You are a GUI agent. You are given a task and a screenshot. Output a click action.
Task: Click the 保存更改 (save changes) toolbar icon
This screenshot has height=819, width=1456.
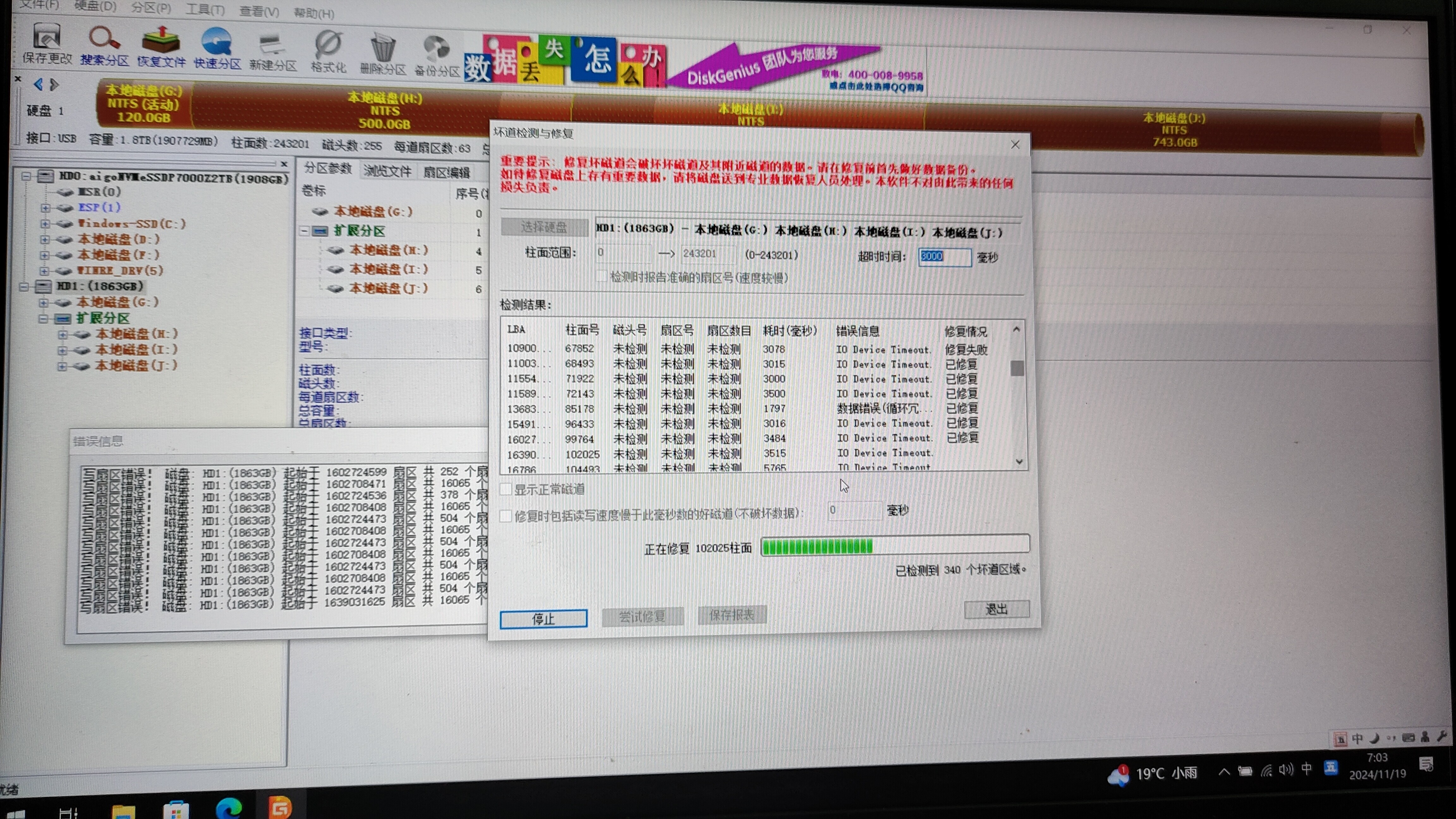[x=47, y=37]
